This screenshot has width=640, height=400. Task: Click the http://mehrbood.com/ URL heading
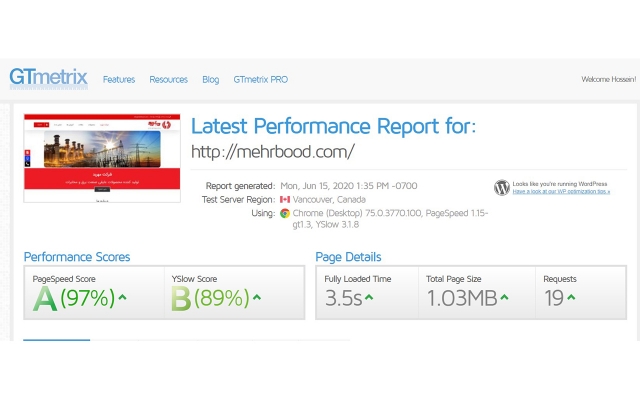tap(273, 152)
